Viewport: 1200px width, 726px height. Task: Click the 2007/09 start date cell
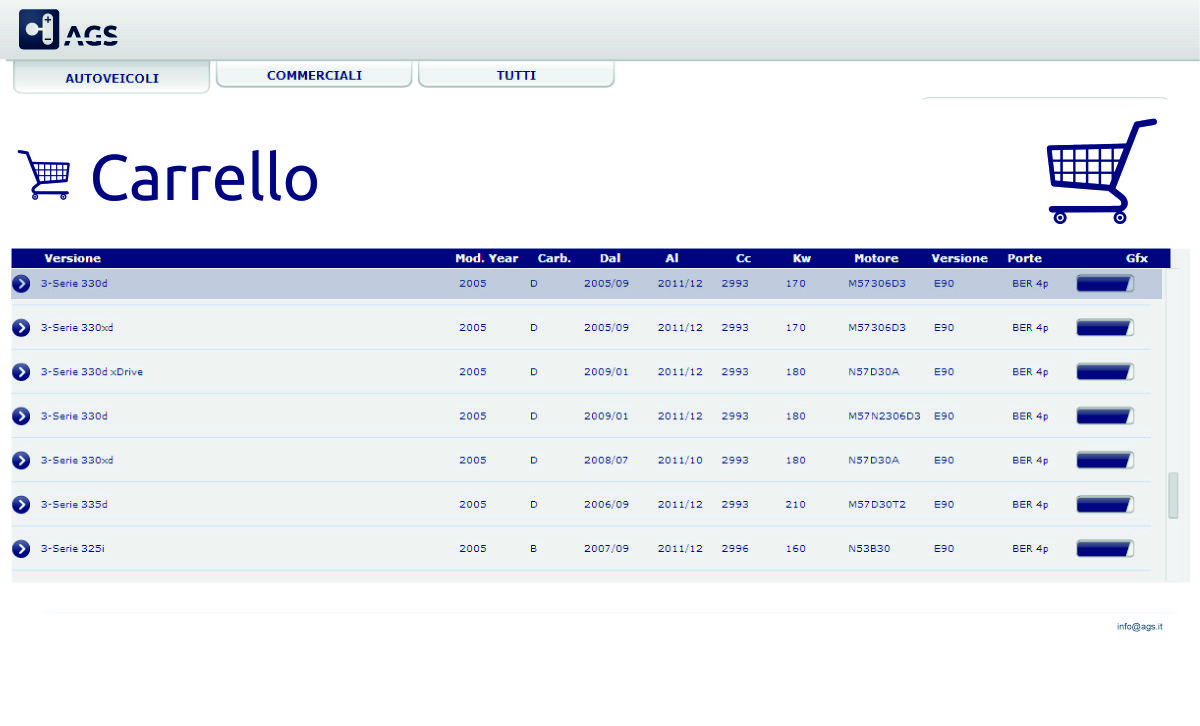click(x=606, y=549)
